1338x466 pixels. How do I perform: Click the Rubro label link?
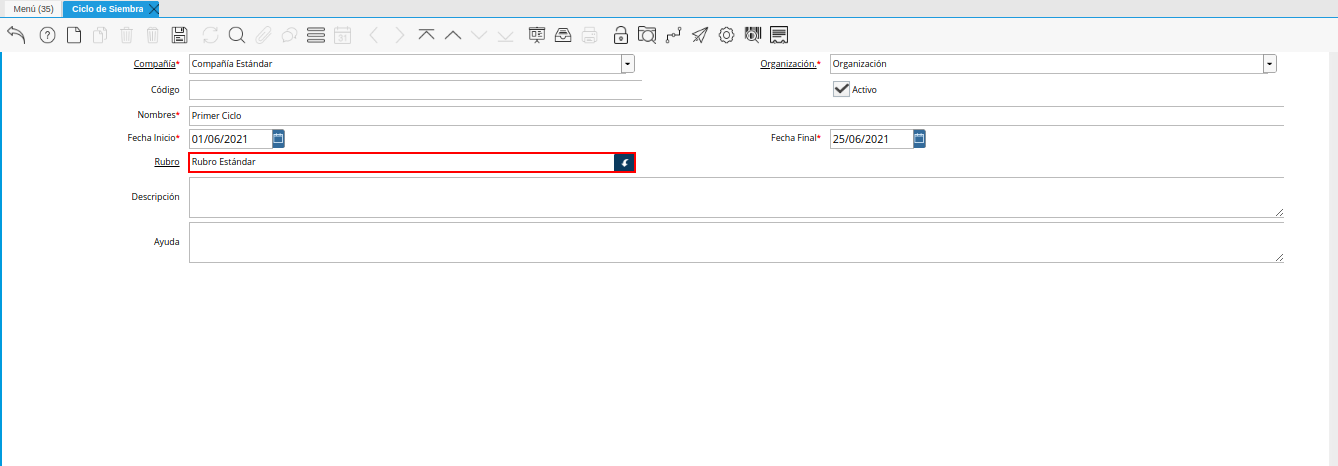click(167, 162)
